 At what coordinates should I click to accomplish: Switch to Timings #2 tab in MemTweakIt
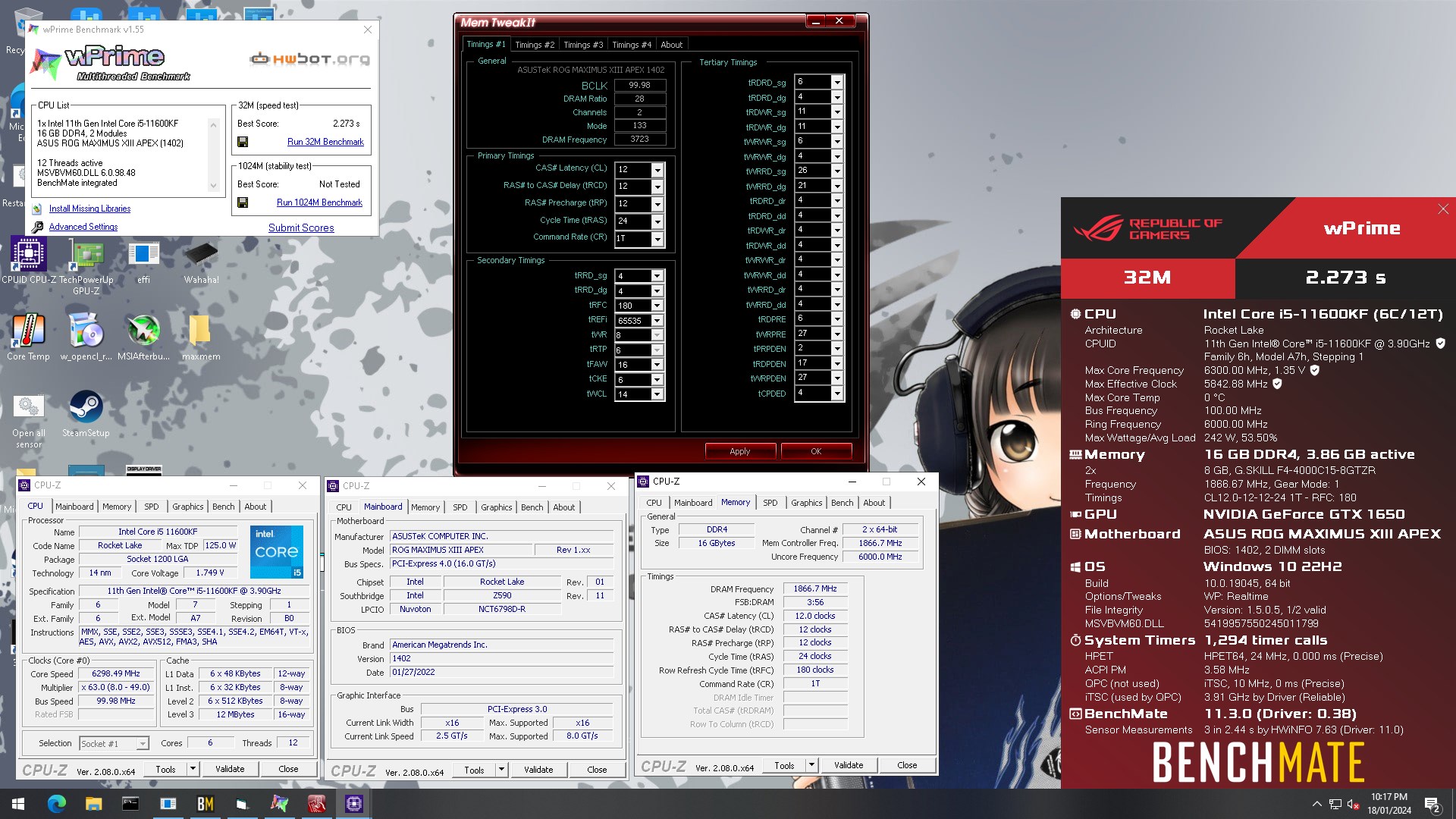point(535,45)
